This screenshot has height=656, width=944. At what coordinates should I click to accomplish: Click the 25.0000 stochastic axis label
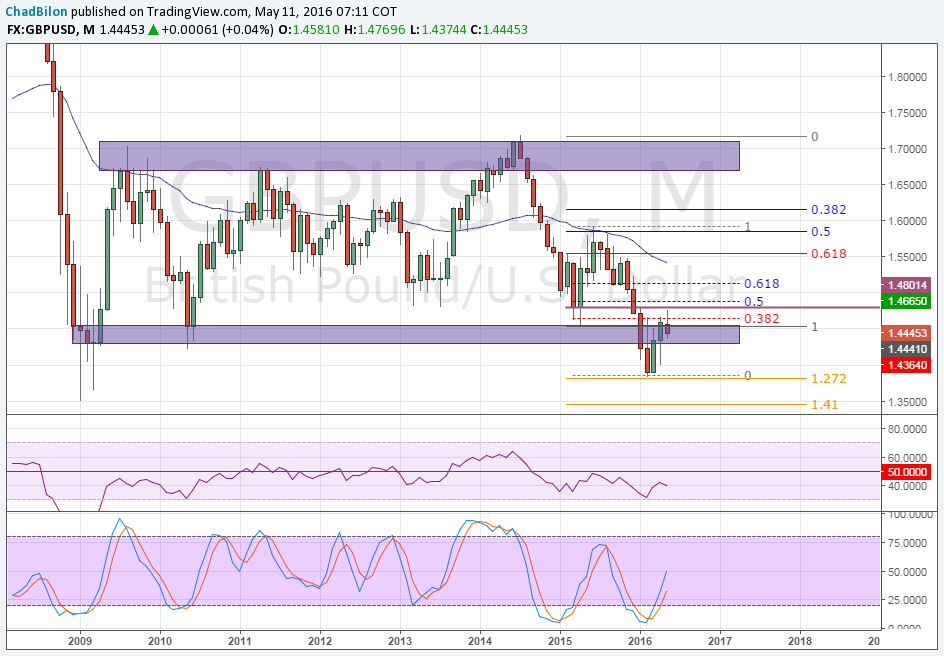pyautogui.click(x=908, y=600)
